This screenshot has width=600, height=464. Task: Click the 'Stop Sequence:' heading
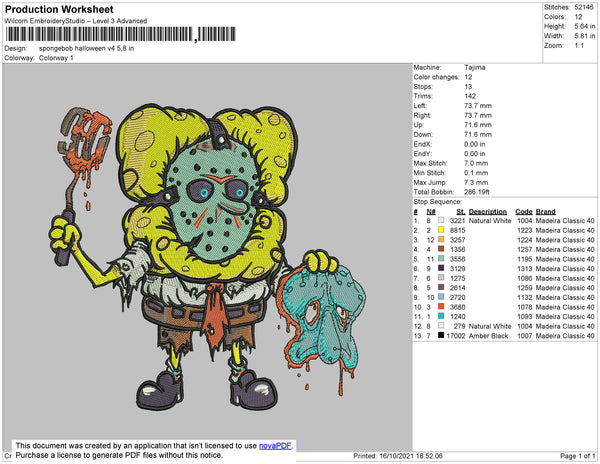[x=438, y=202]
